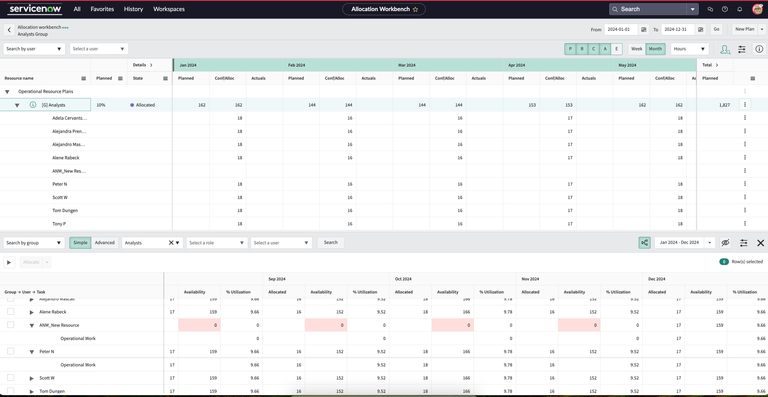
Task: Expand the Scott W row
Action: tap(31, 378)
